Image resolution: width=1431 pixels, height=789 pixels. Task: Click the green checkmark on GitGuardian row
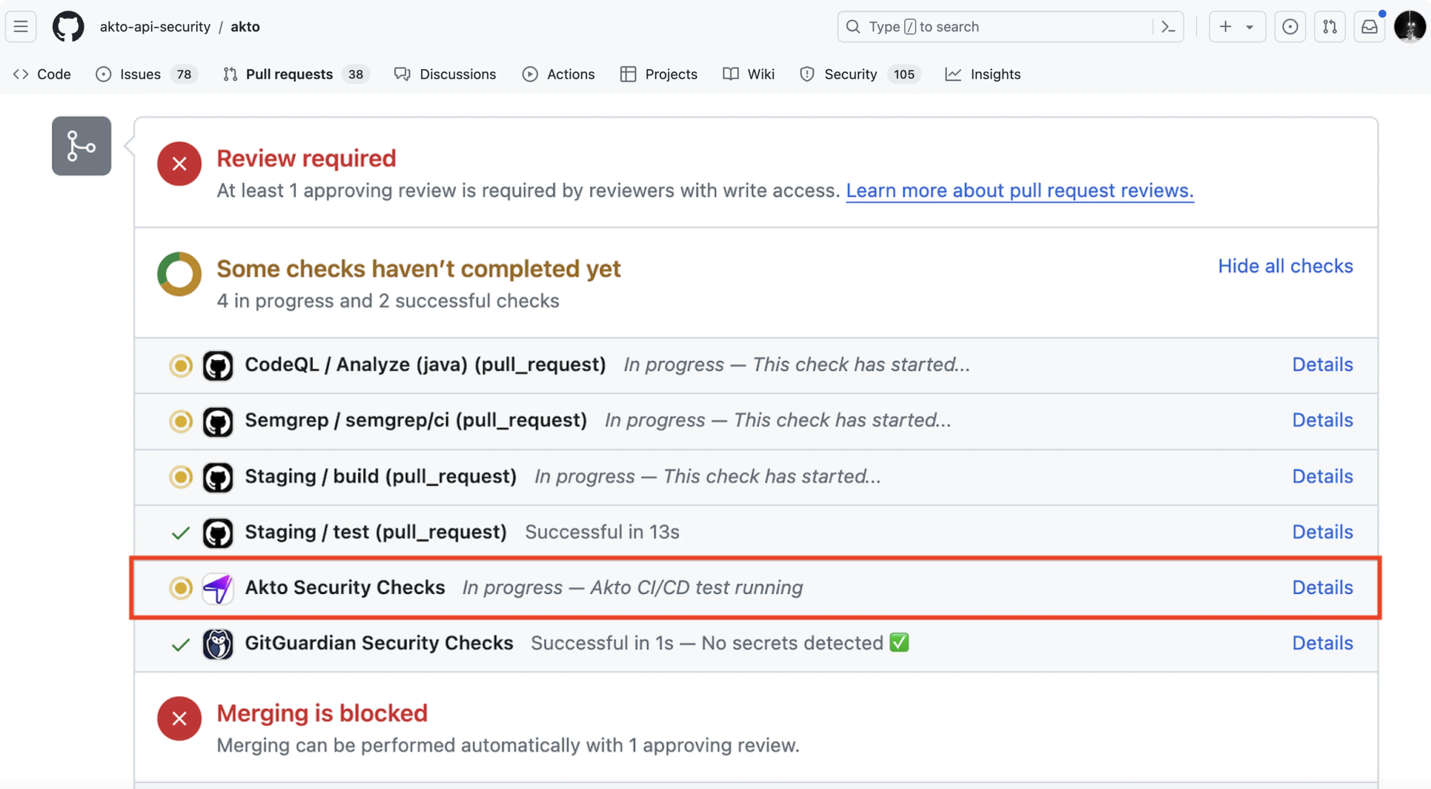(181, 644)
